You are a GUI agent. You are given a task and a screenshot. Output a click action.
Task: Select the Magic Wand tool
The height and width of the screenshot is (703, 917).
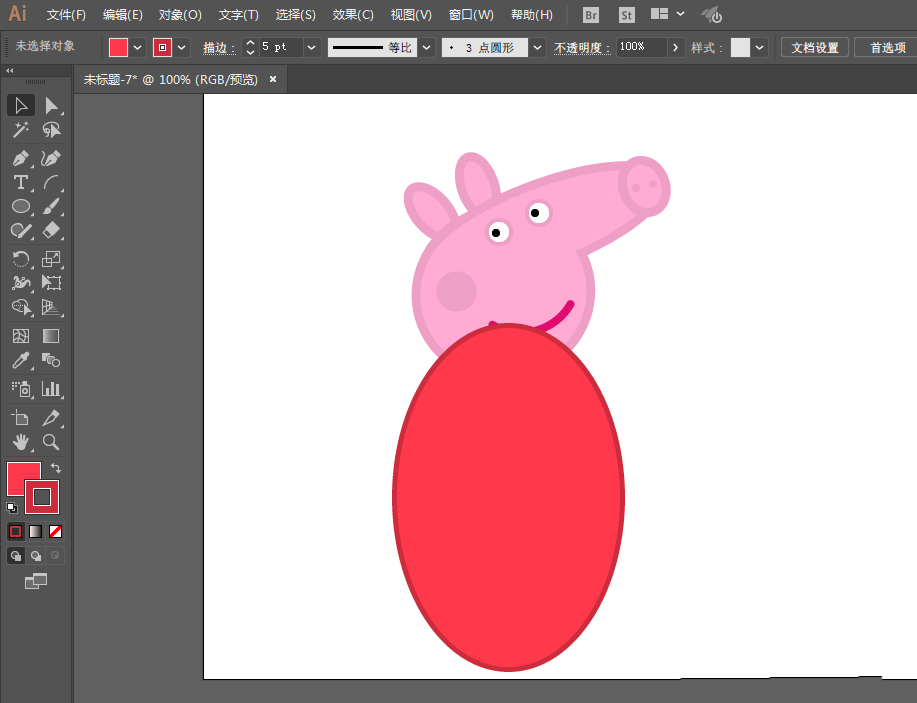21,129
